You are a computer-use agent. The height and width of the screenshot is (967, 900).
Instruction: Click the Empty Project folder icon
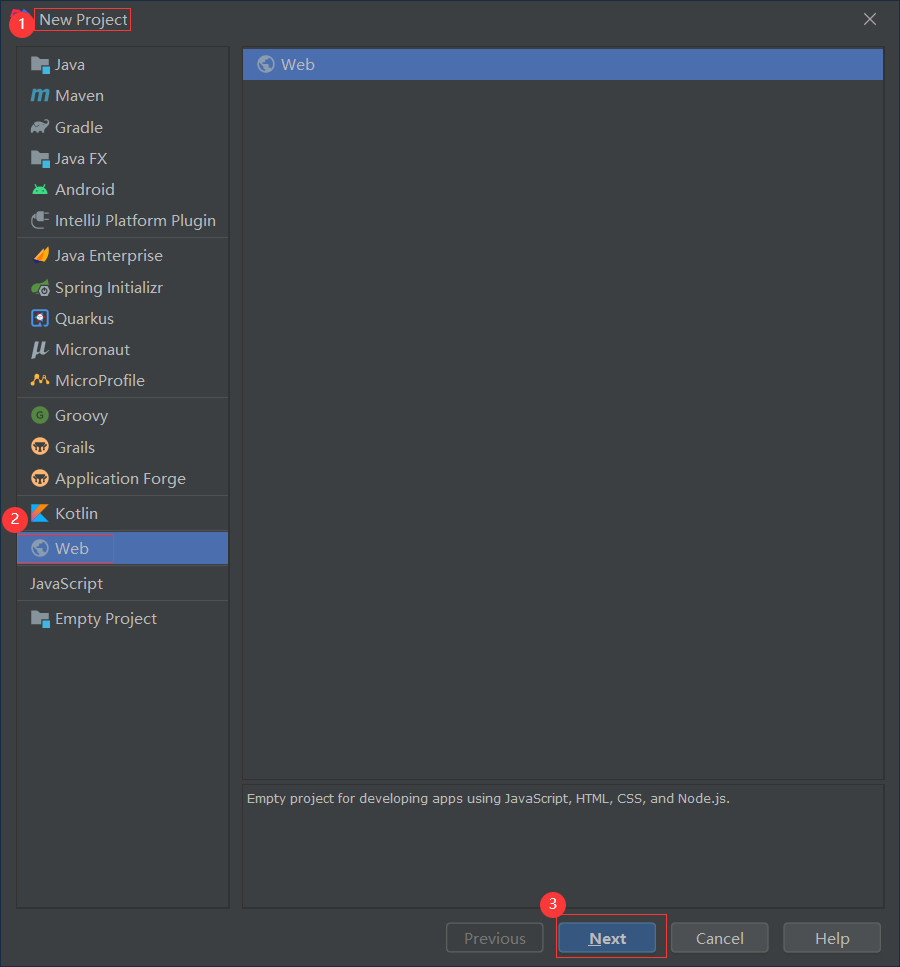coord(40,619)
